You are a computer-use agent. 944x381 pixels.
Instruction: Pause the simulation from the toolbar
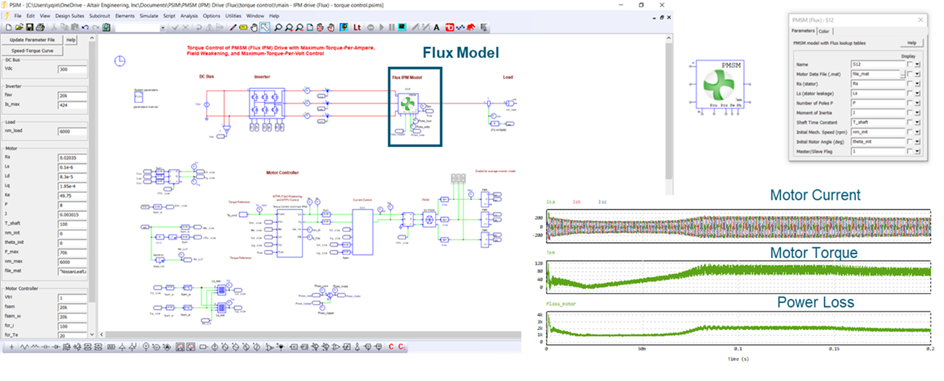391,27
